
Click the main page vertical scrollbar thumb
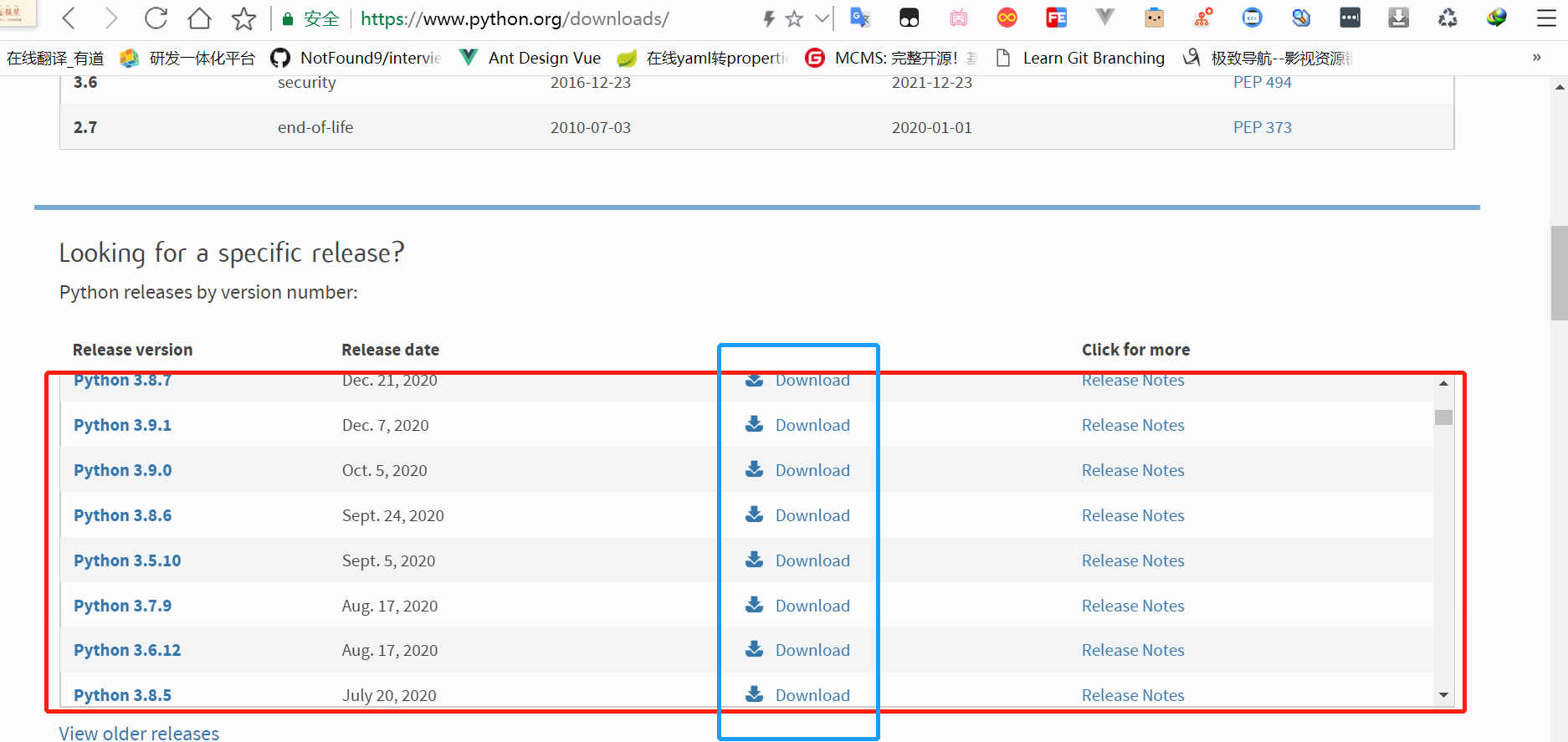tap(1559, 273)
